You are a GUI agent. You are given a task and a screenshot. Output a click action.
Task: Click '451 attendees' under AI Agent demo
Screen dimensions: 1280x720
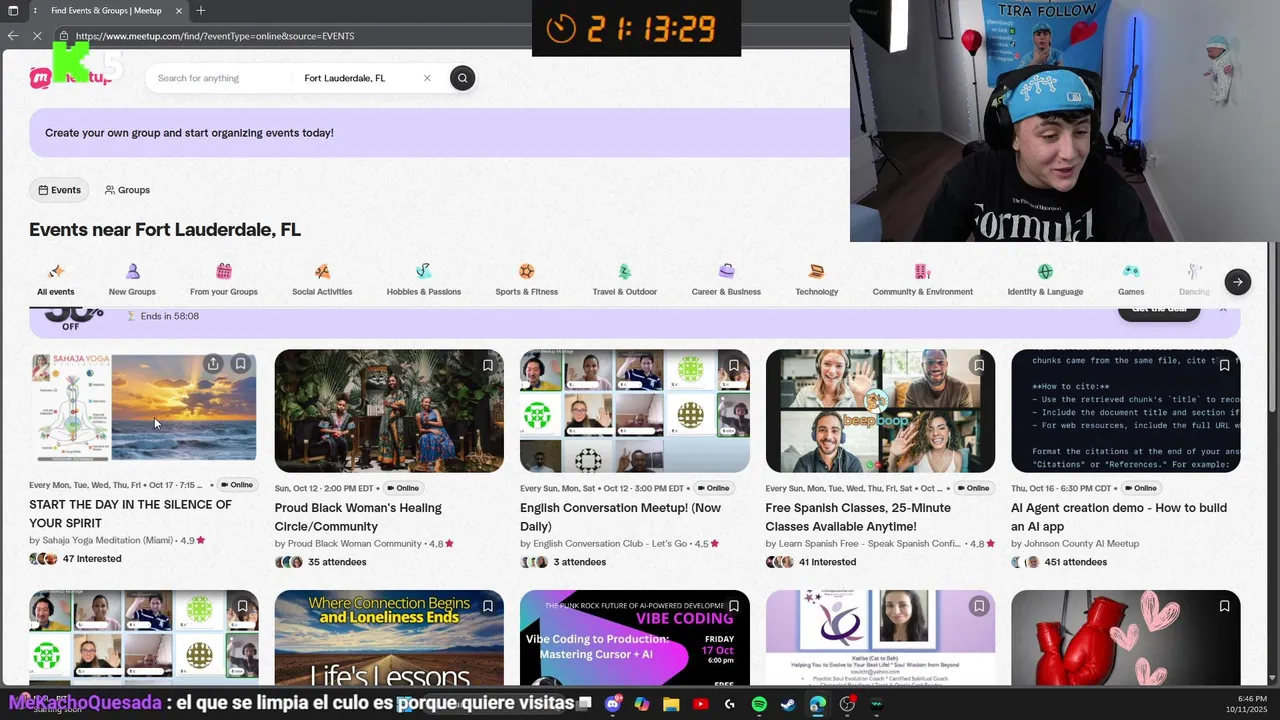(x=1075, y=562)
